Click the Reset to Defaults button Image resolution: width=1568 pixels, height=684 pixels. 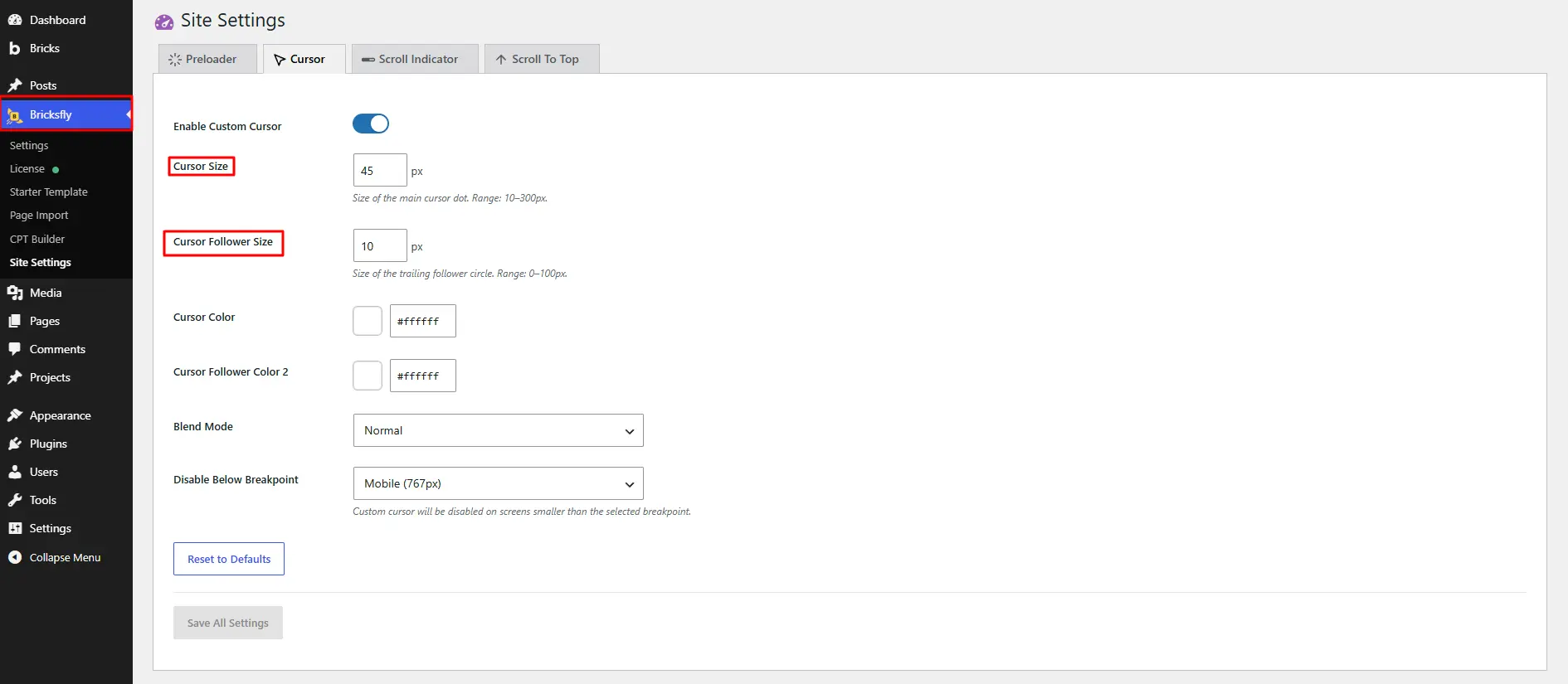(229, 559)
